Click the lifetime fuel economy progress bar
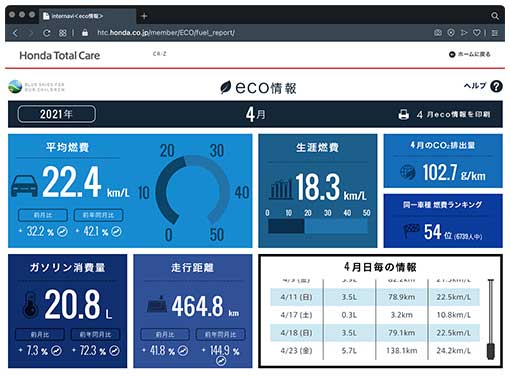510x377 pixels. [x=318, y=226]
